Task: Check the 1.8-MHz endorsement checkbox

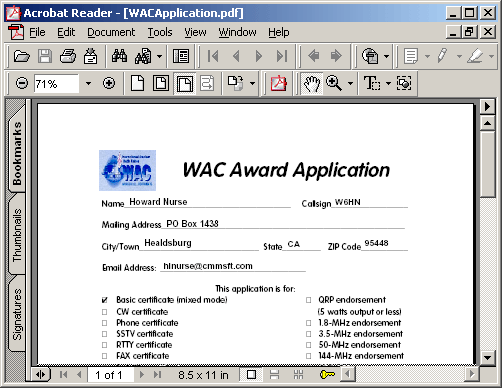Action: [309, 323]
